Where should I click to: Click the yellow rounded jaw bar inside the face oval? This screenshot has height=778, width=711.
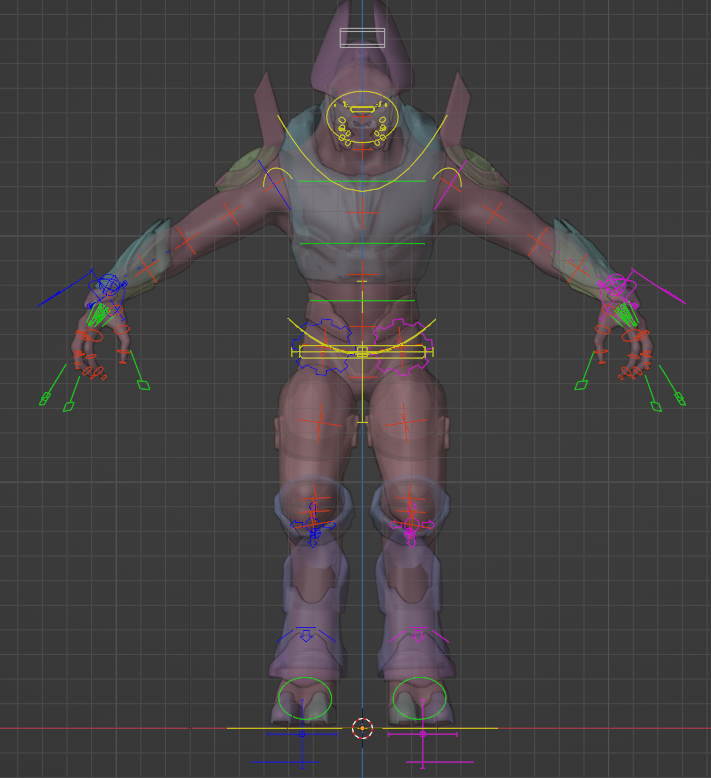point(362,109)
